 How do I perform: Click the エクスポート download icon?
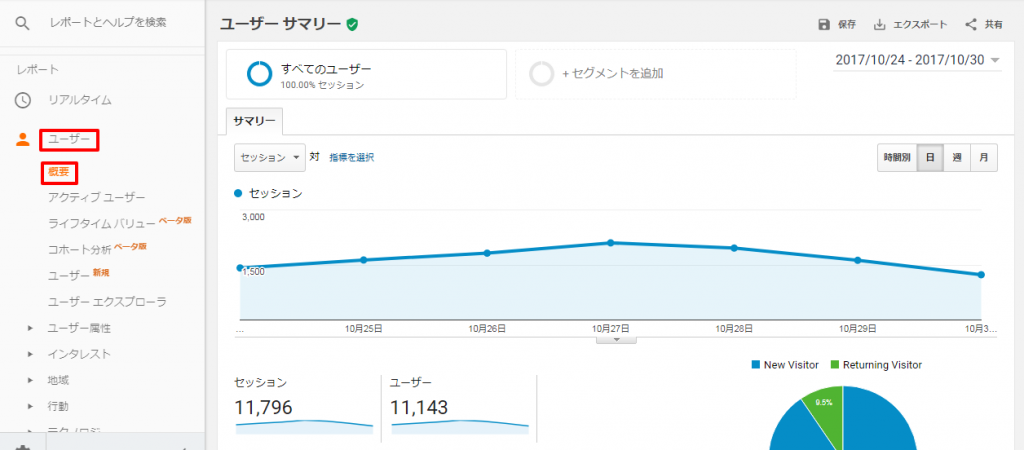[x=880, y=25]
